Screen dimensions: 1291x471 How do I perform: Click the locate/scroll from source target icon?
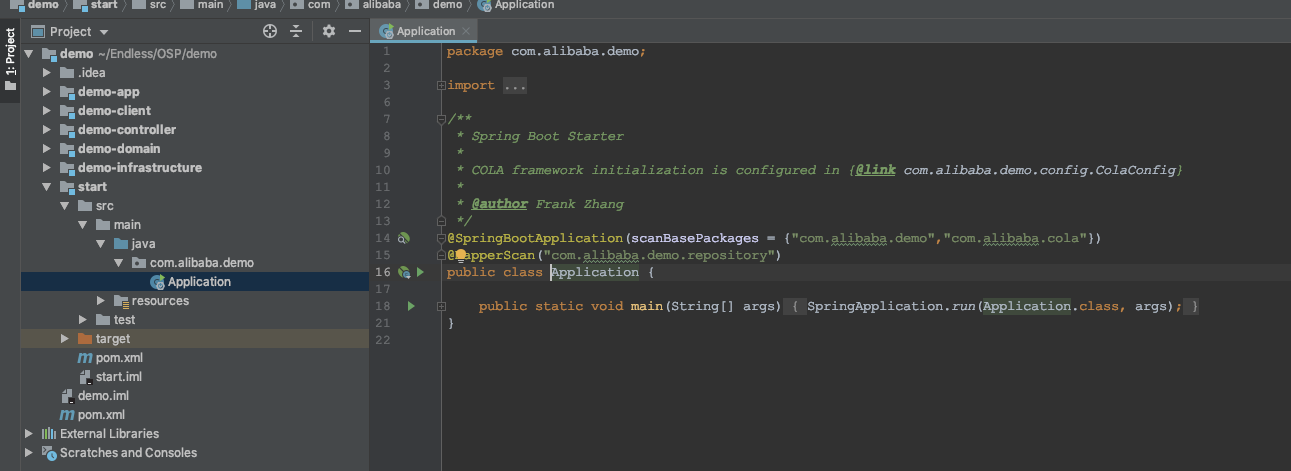pos(269,31)
